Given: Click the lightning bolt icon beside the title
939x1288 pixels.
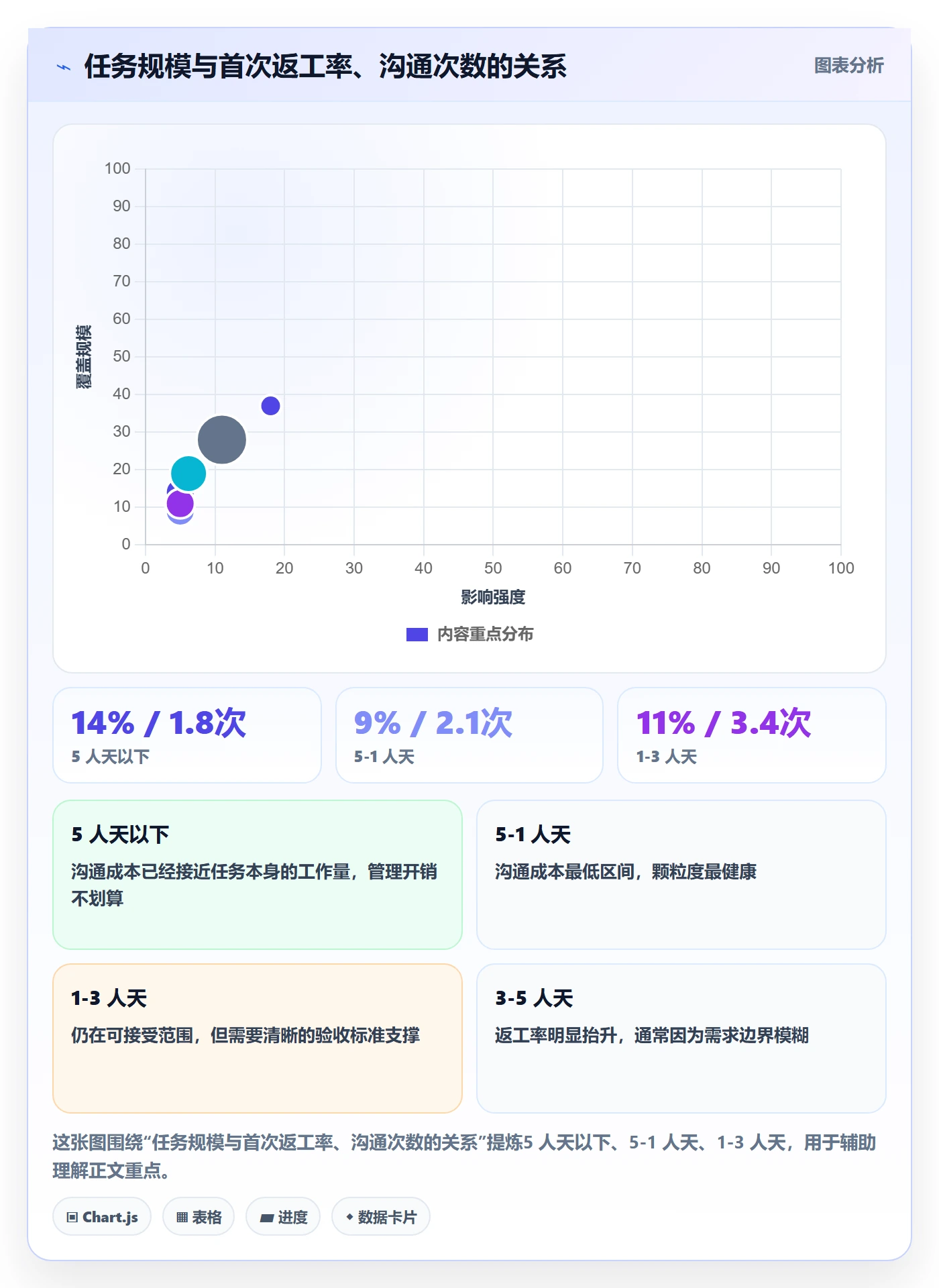Looking at the screenshot, I should pyautogui.click(x=64, y=67).
